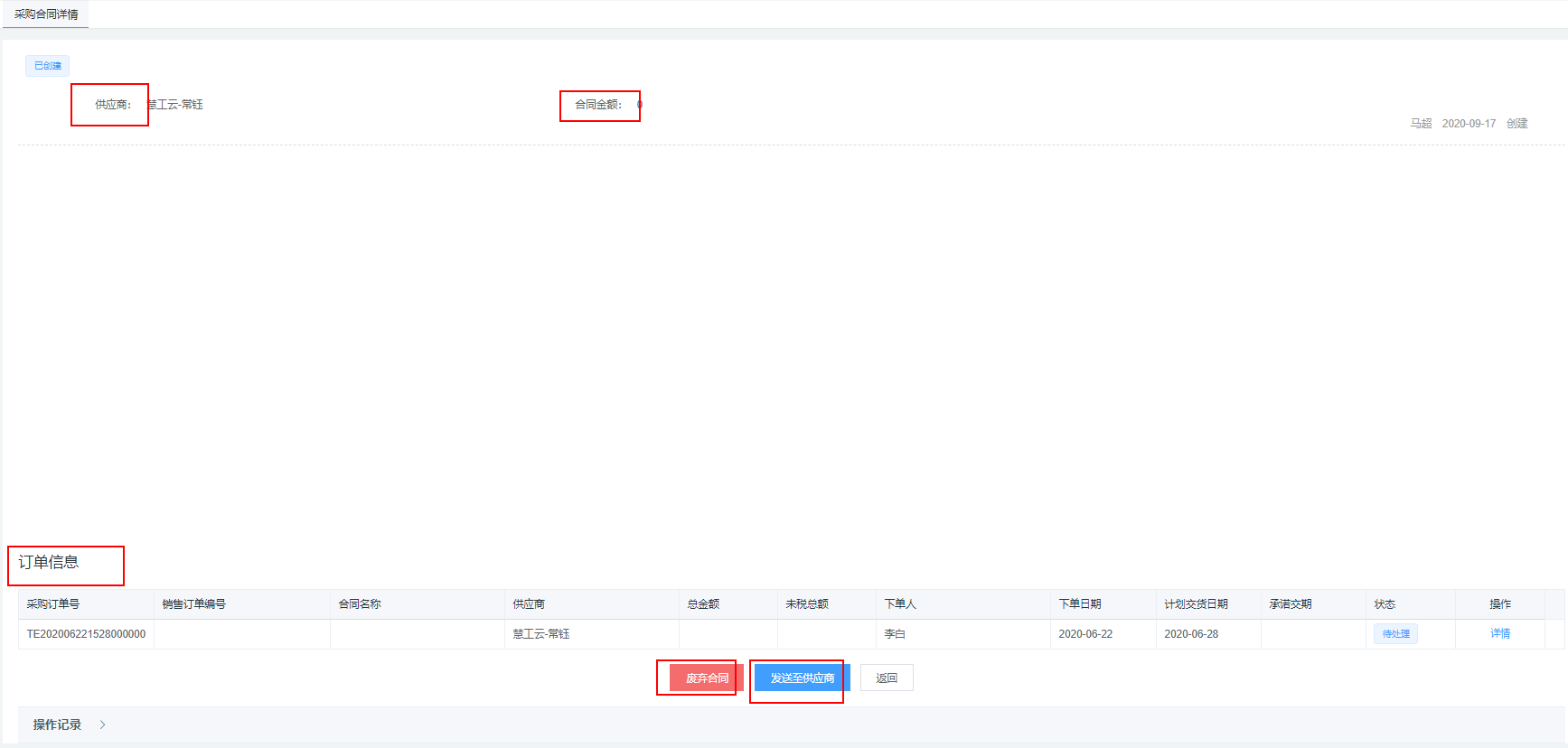The height and width of the screenshot is (748, 1568).
Task: Click the 总金额 column header
Action: [703, 604]
